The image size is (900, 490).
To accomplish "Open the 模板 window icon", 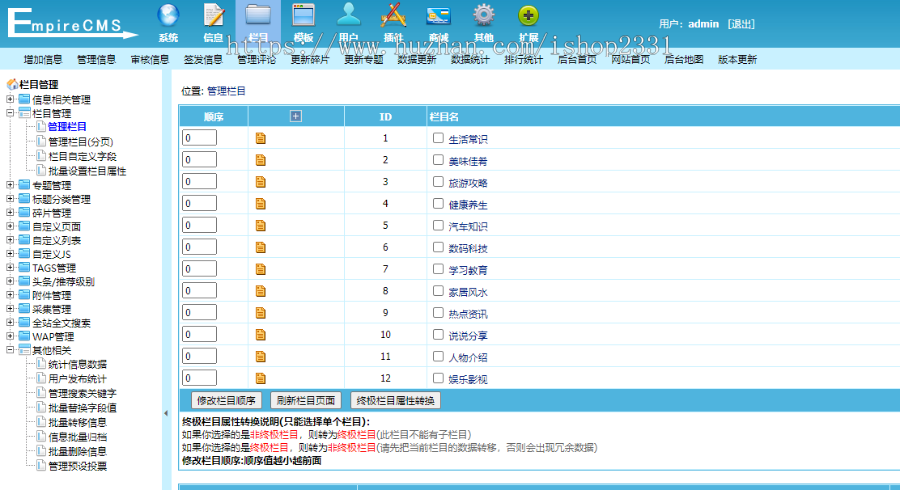I will tap(304, 15).
